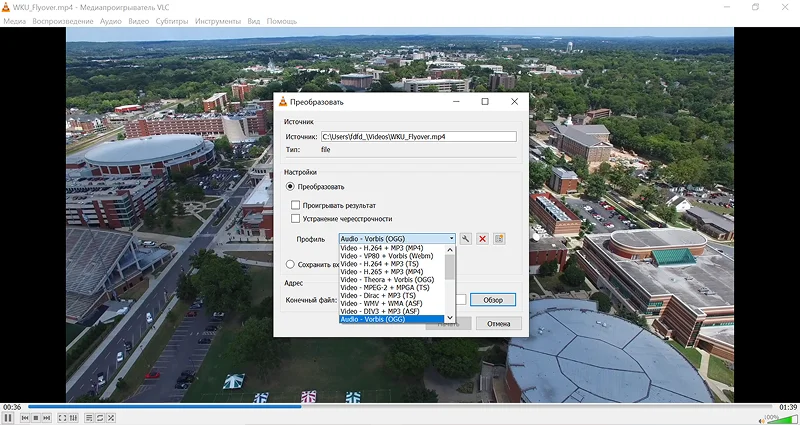Maximize the Преобразовать dialog
800x425 pixels.
tap(485, 102)
